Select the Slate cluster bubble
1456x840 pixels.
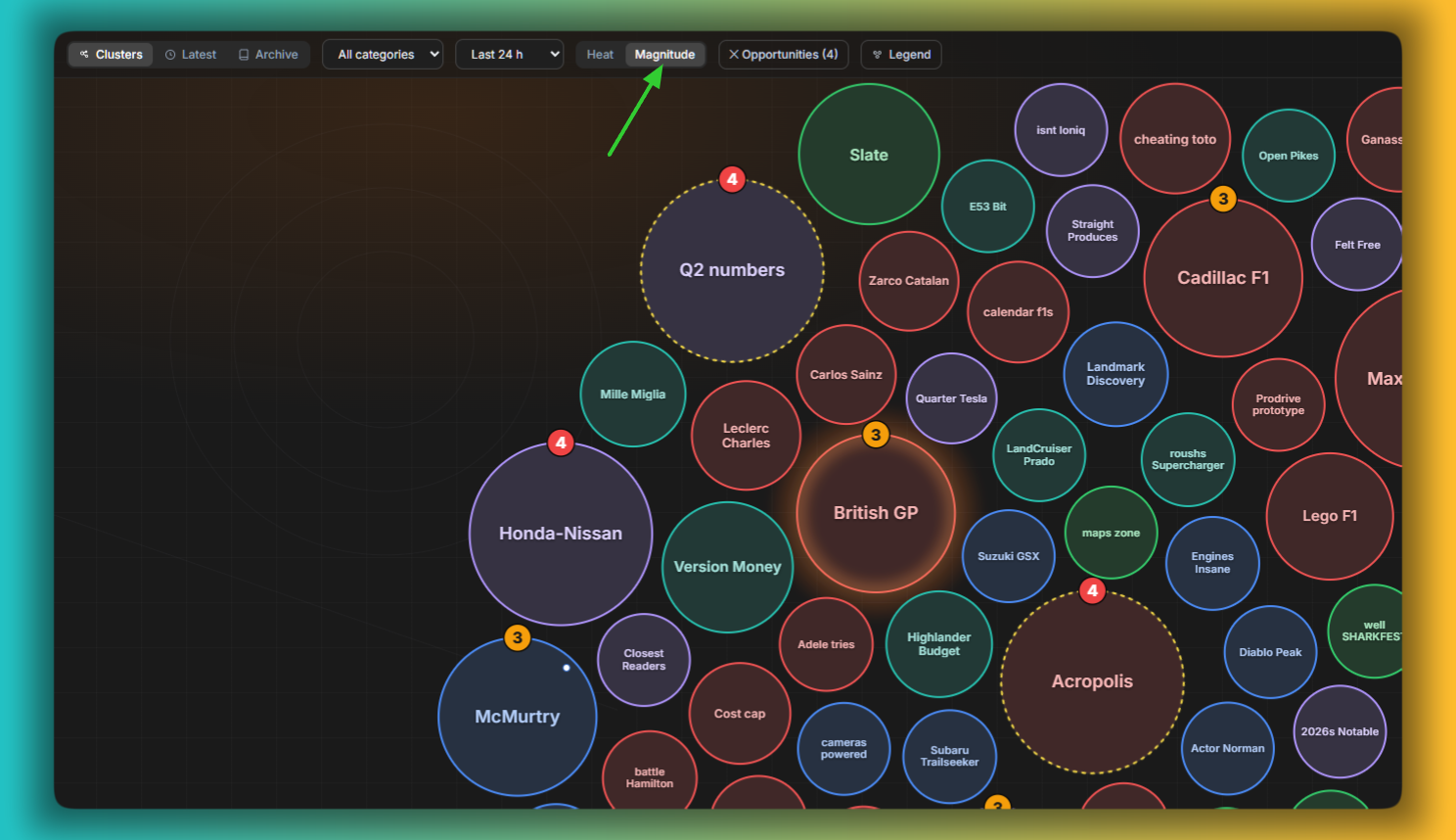[869, 155]
